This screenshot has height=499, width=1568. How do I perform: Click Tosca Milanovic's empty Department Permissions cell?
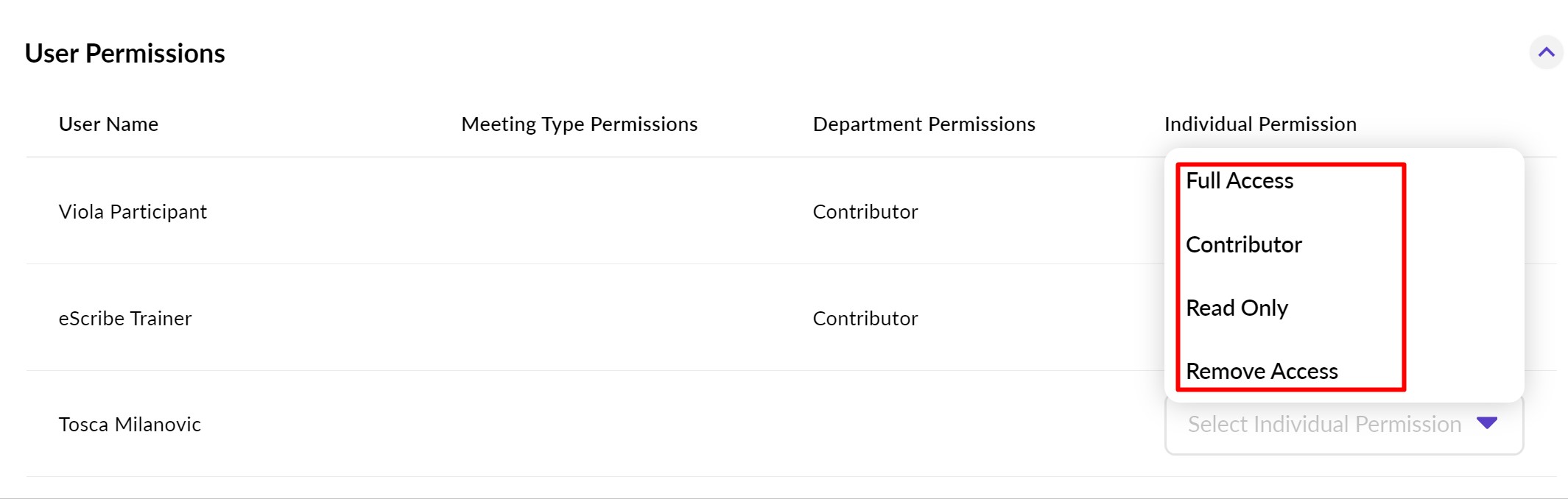924,425
